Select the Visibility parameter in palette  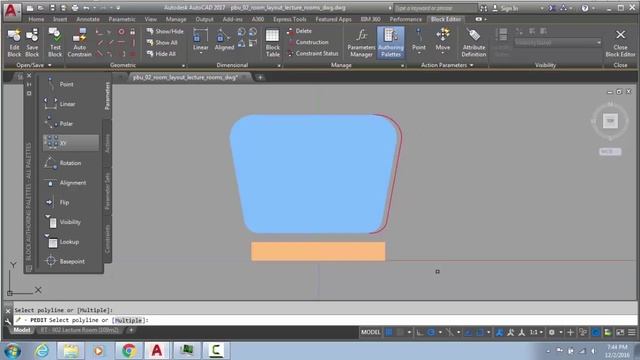coord(71,222)
